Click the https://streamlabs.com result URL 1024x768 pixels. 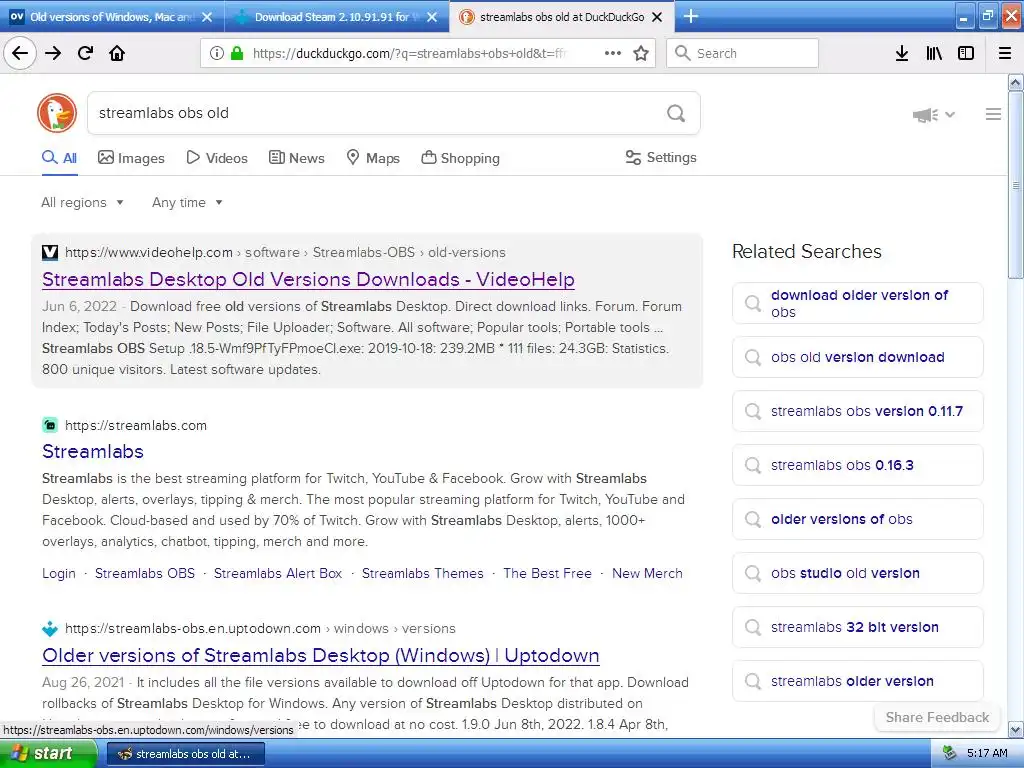[136, 425]
